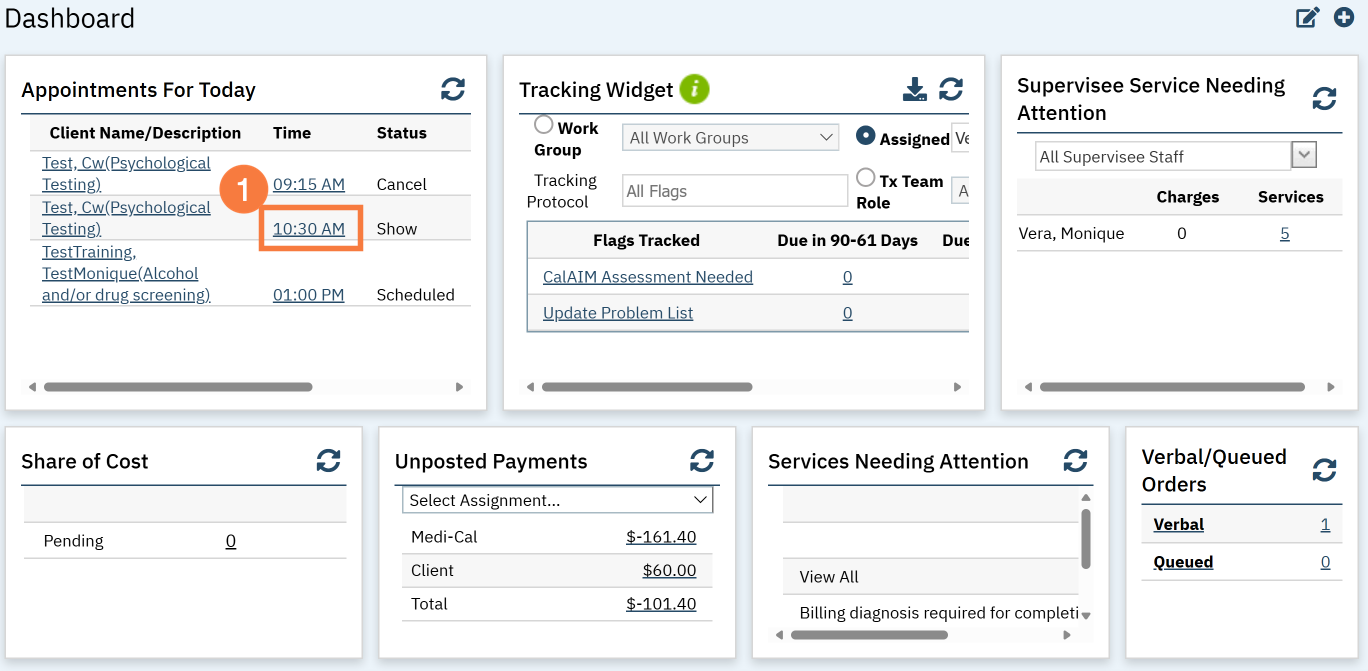Select the Tx Team Role radio button
The image size is (1368, 671).
(x=866, y=178)
